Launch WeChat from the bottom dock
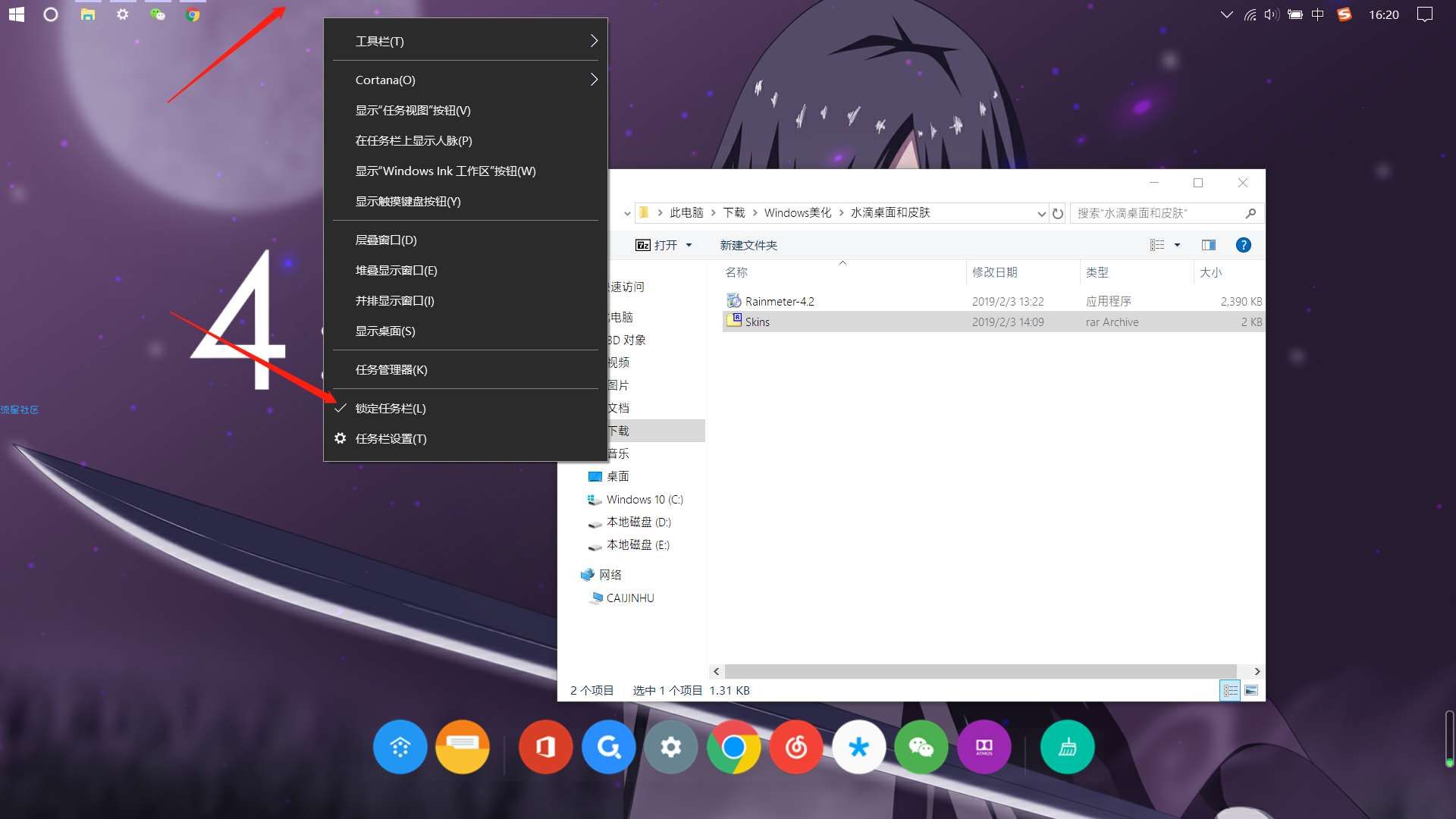 pyautogui.click(x=921, y=747)
